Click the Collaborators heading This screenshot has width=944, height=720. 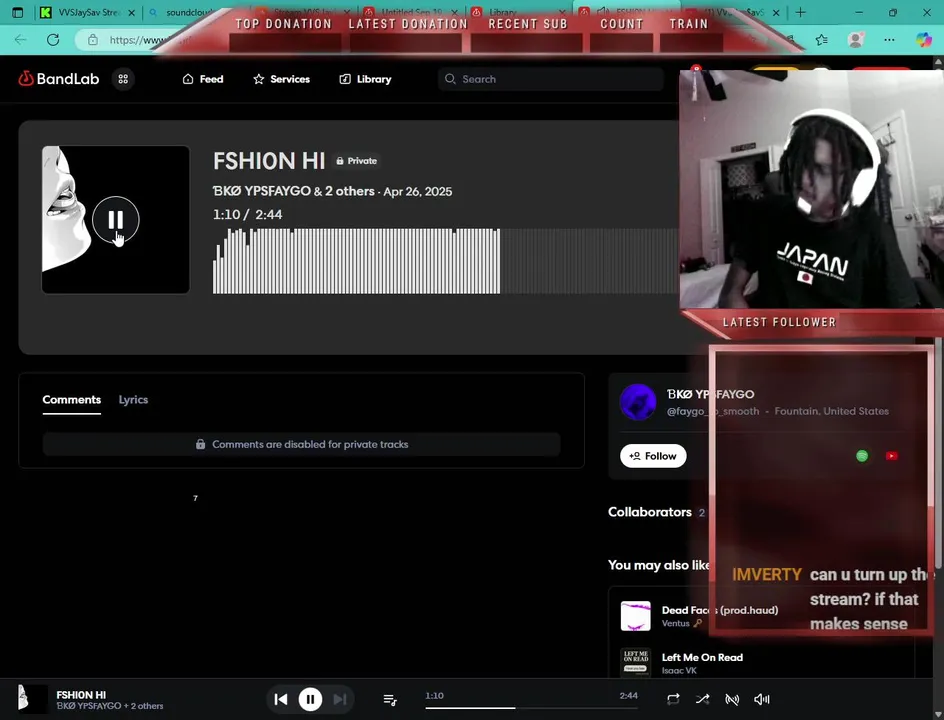pos(650,512)
